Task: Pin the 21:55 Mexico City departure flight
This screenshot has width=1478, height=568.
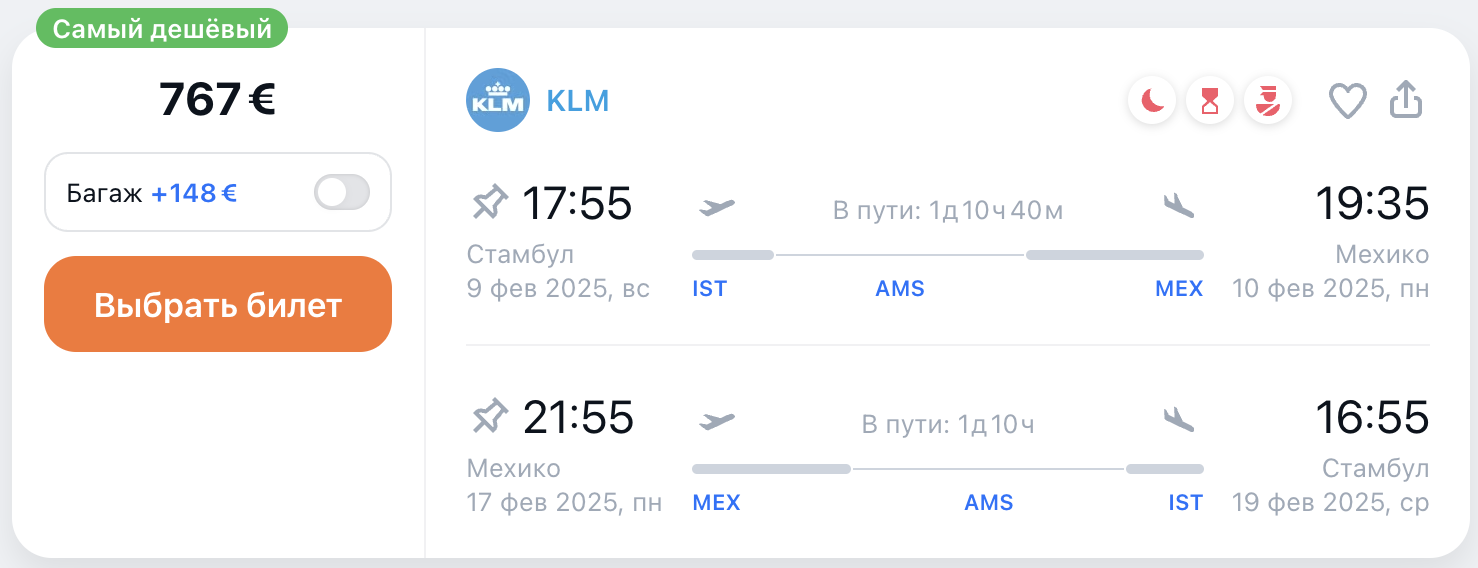Action: 489,417
